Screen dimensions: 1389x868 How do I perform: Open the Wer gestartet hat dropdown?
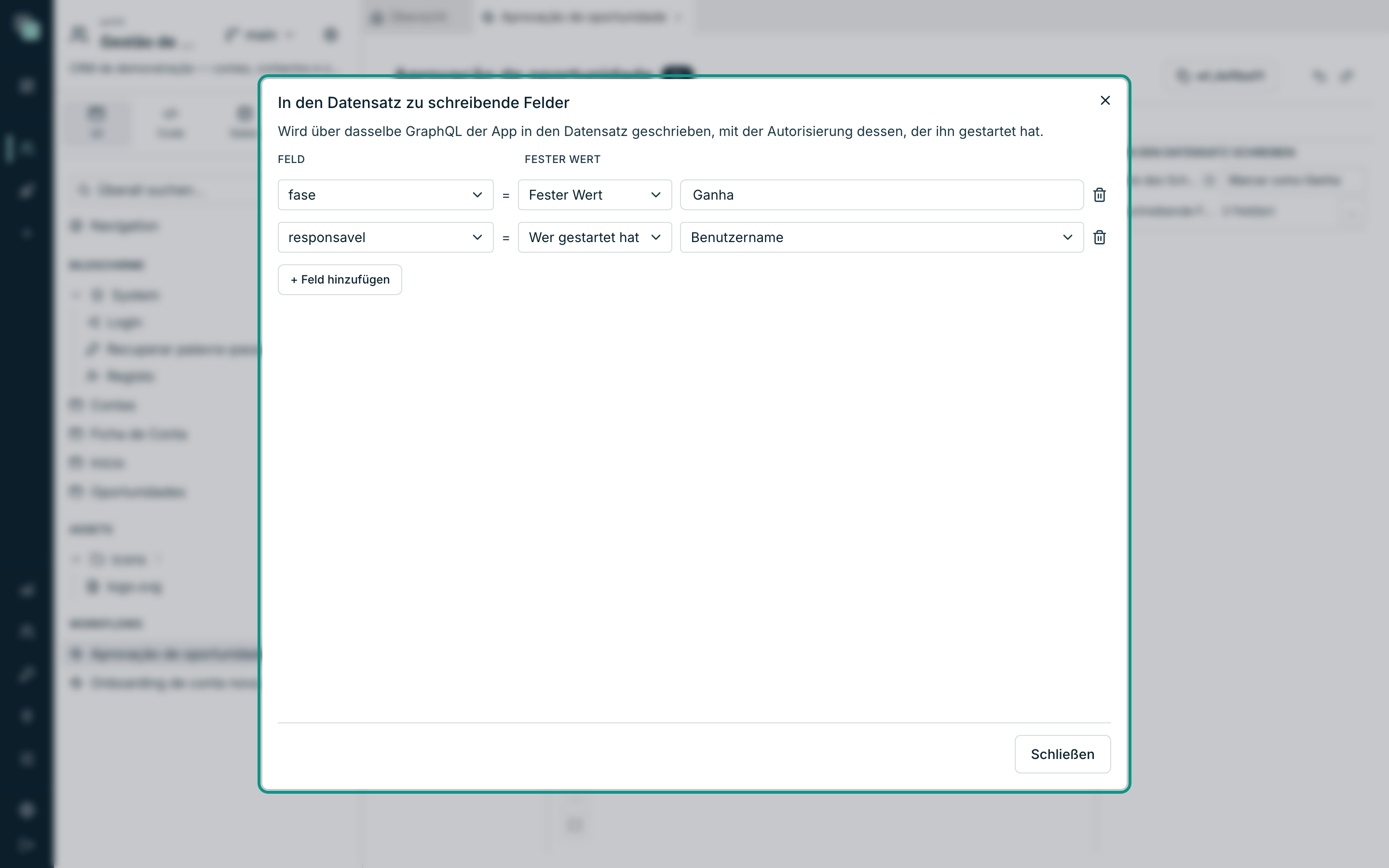pos(595,237)
